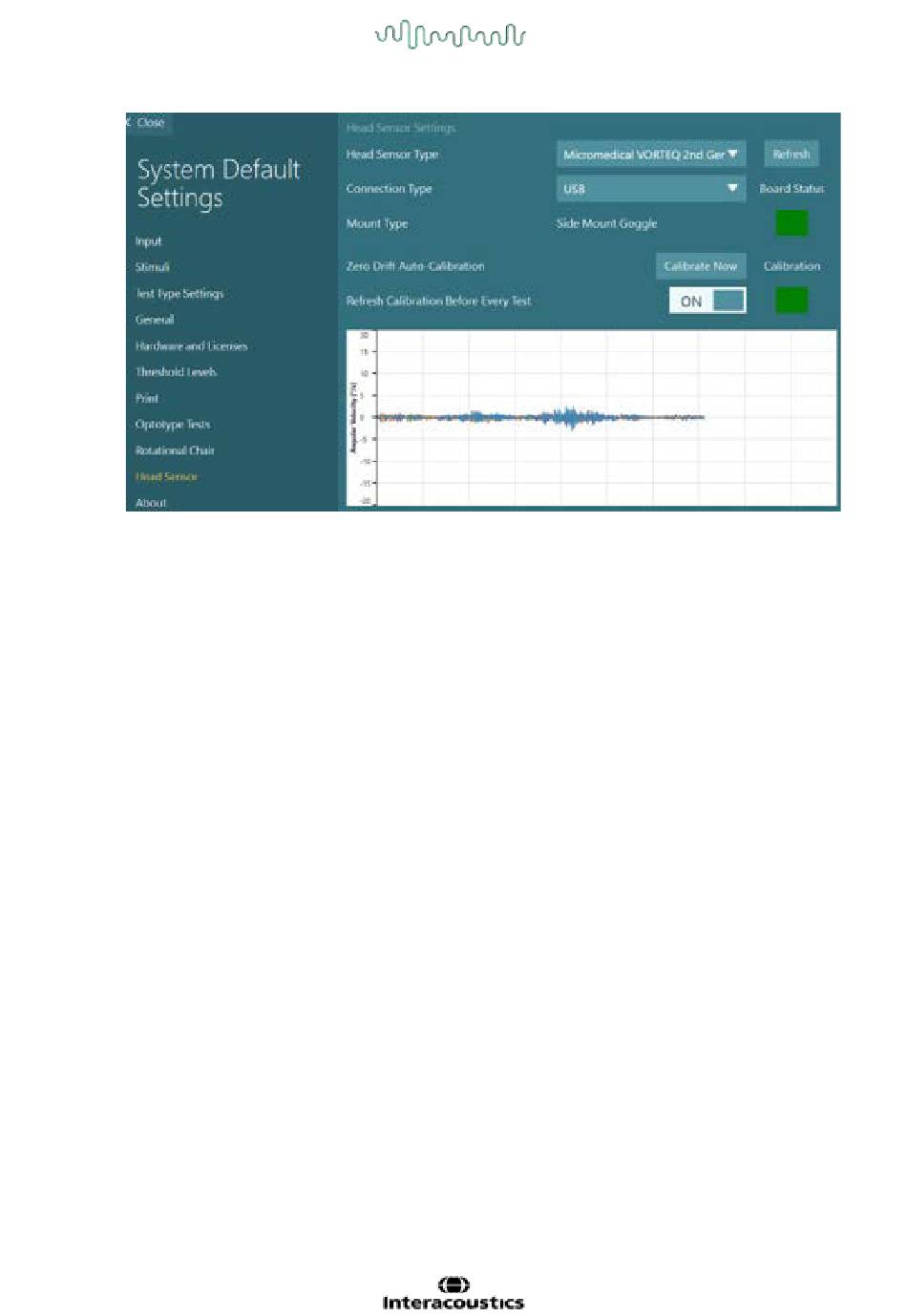
Task: Select the Head Sensor menu item
Action: [x=166, y=476]
